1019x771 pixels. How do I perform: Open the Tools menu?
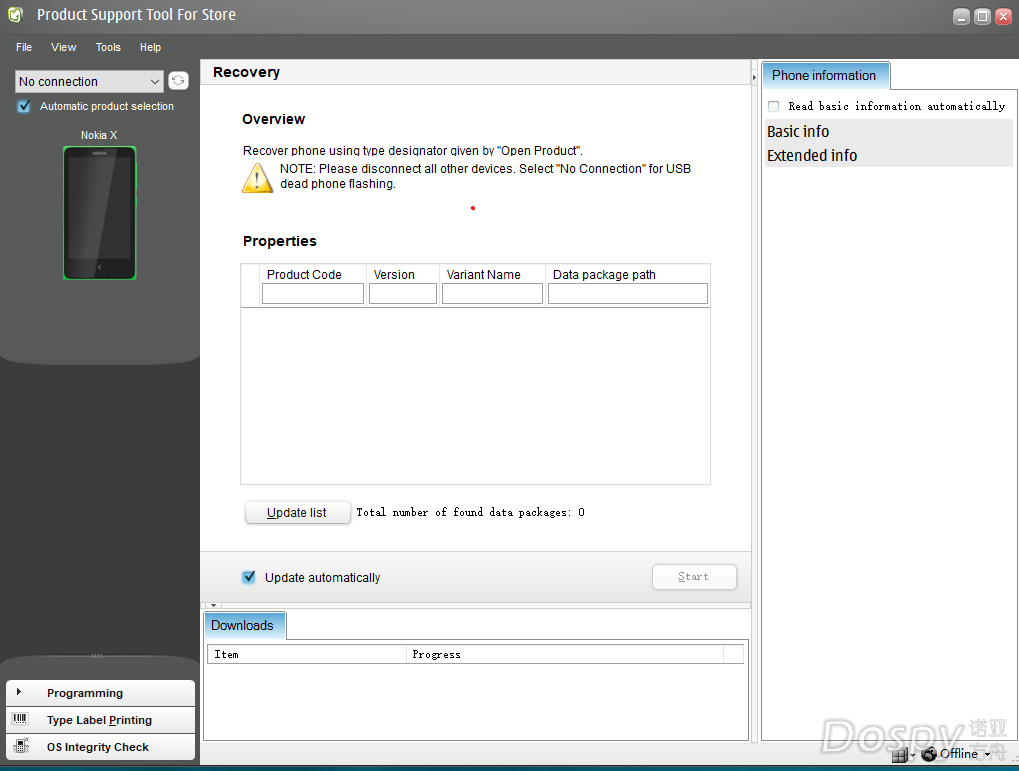[108, 47]
